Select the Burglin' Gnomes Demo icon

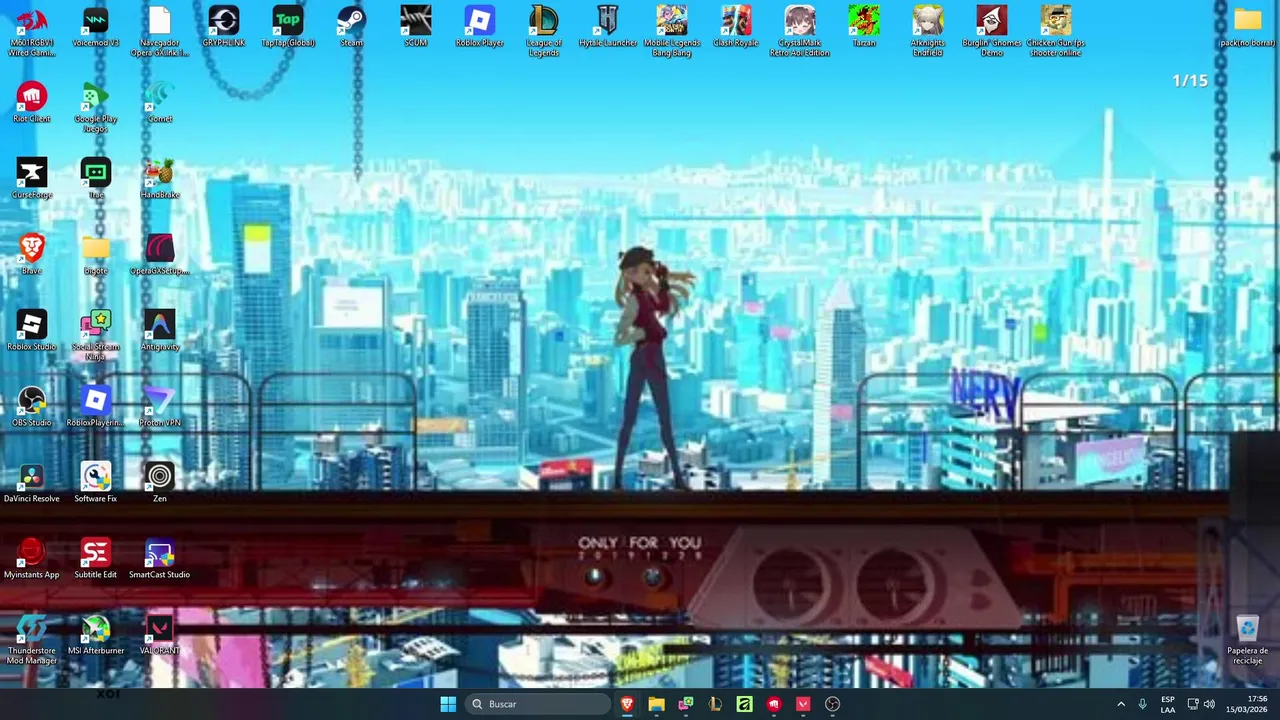coord(992,31)
